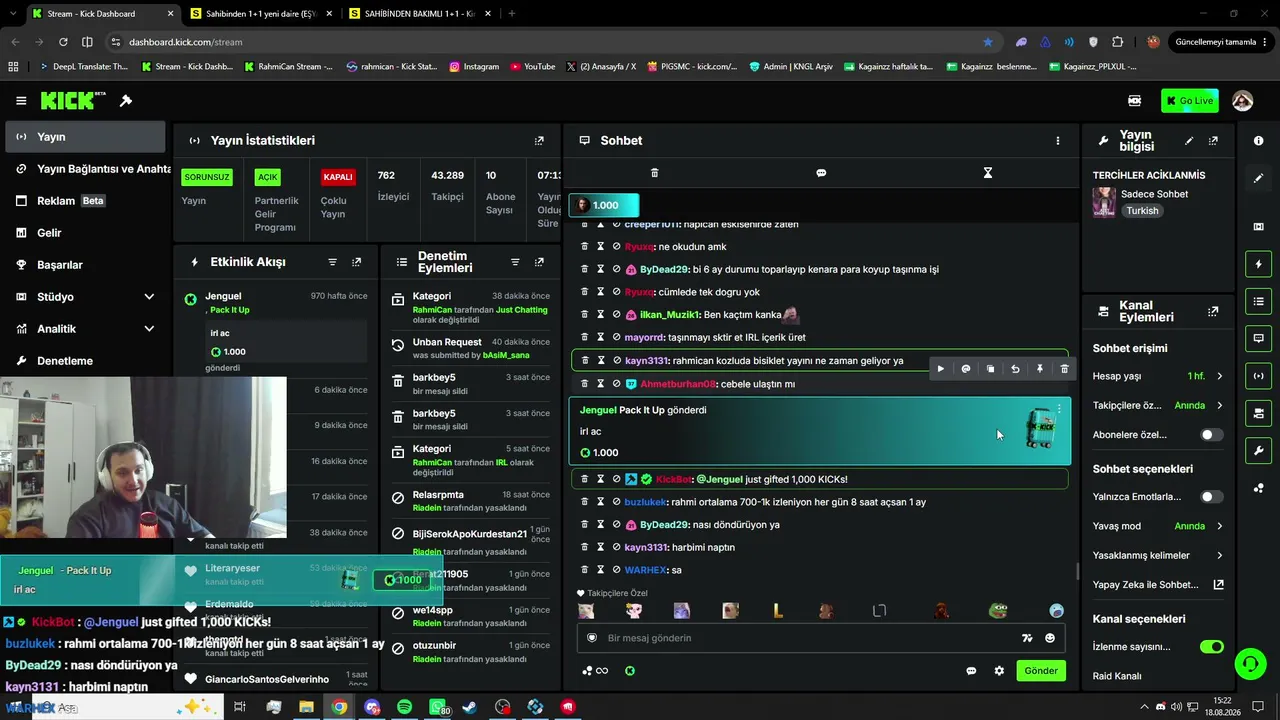Screen dimensions: 1280x720
Task: Open the Kick home logo
Action: click(x=73, y=101)
